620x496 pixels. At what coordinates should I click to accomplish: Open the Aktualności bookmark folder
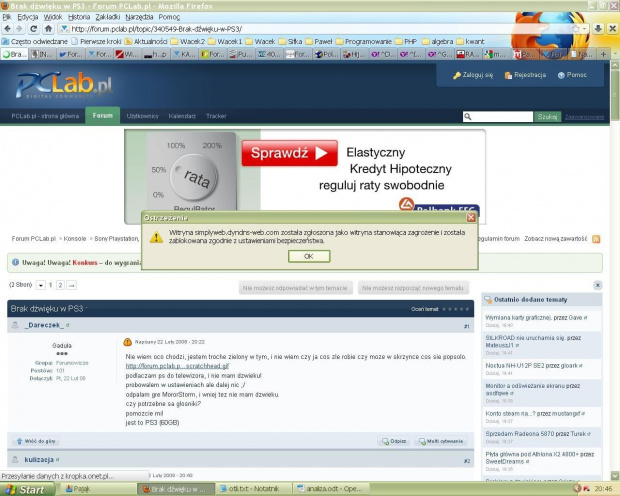146,42
